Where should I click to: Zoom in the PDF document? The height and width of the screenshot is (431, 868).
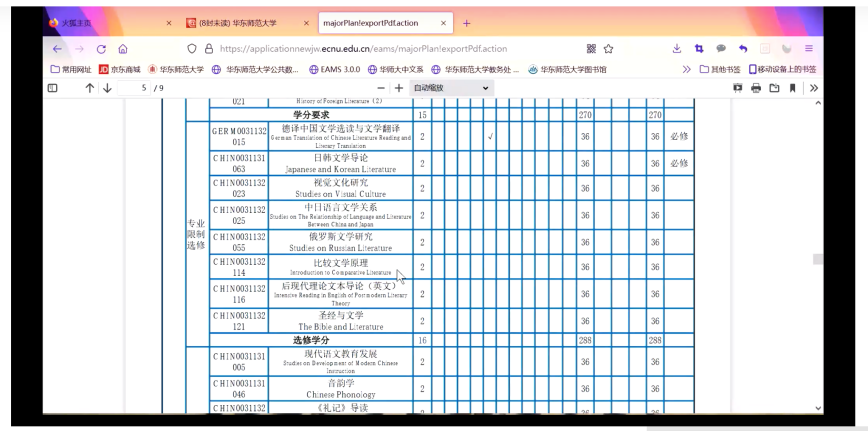399,88
